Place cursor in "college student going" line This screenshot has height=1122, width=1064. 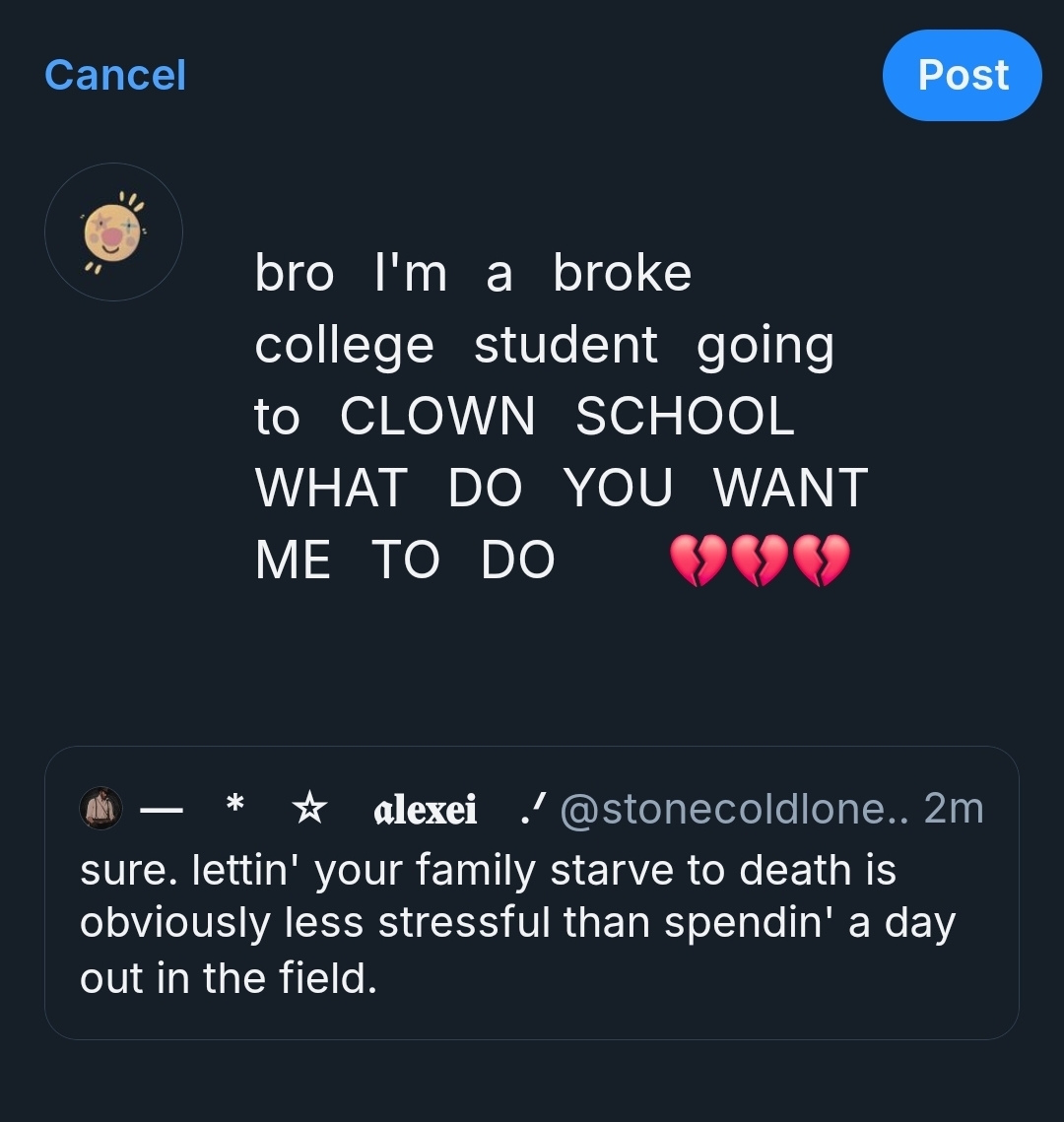[544, 345]
